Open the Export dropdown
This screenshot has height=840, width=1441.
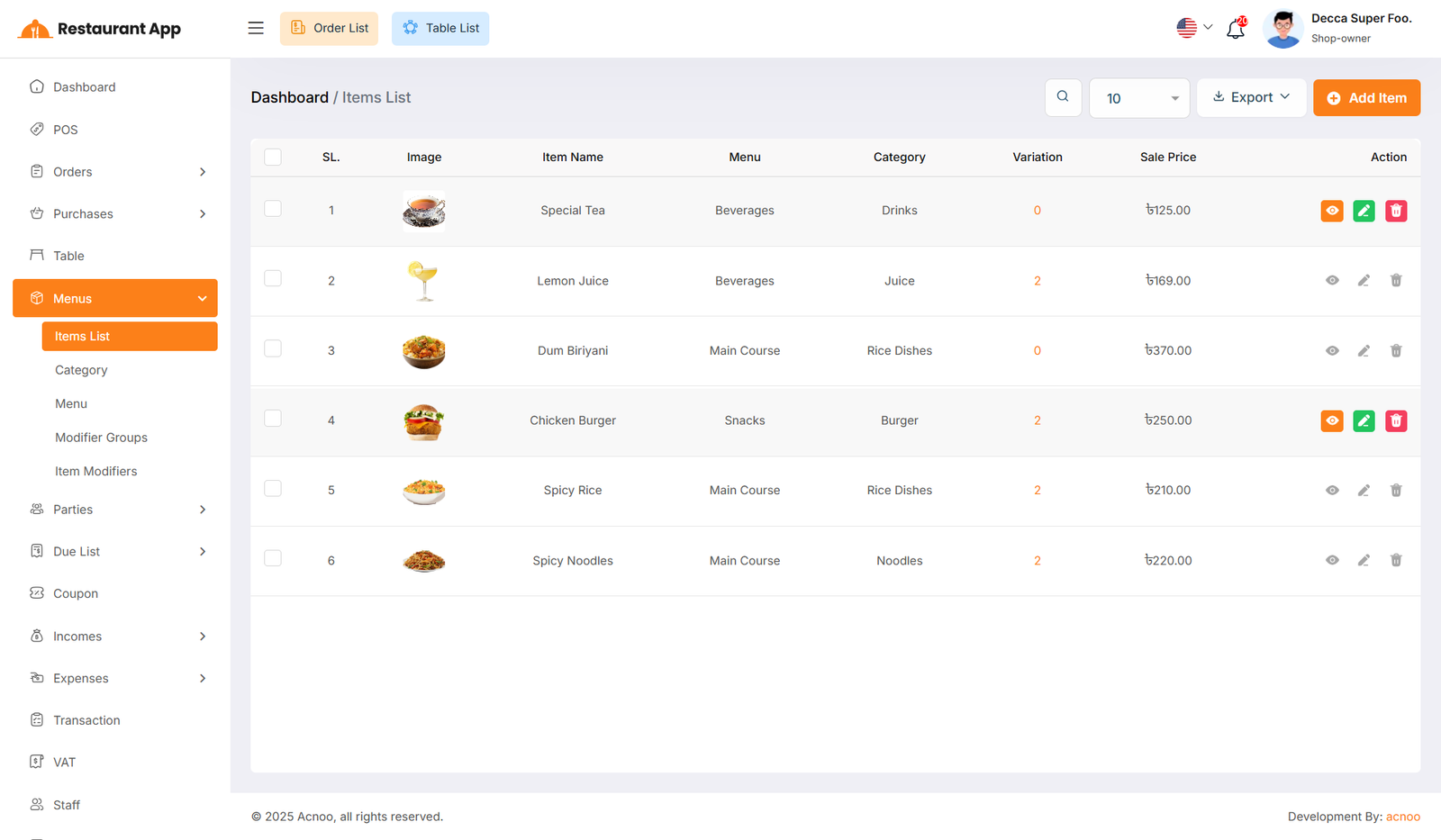(1251, 97)
